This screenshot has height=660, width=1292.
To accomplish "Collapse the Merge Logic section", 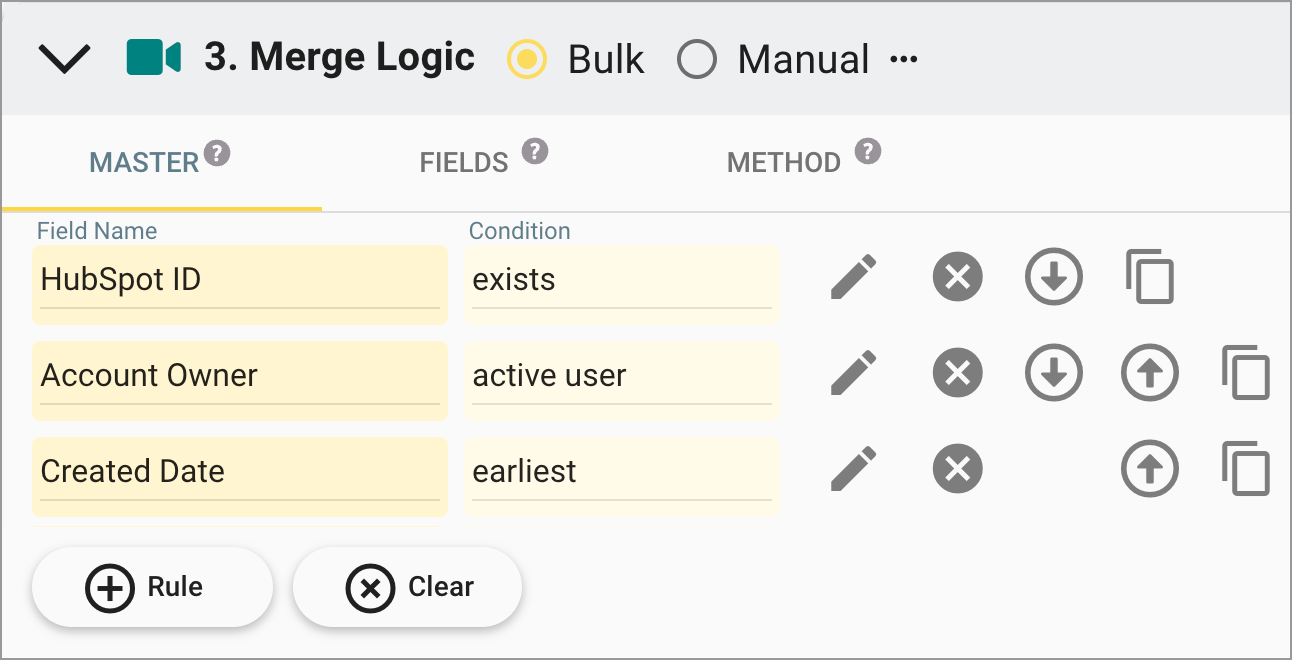I will point(64,58).
